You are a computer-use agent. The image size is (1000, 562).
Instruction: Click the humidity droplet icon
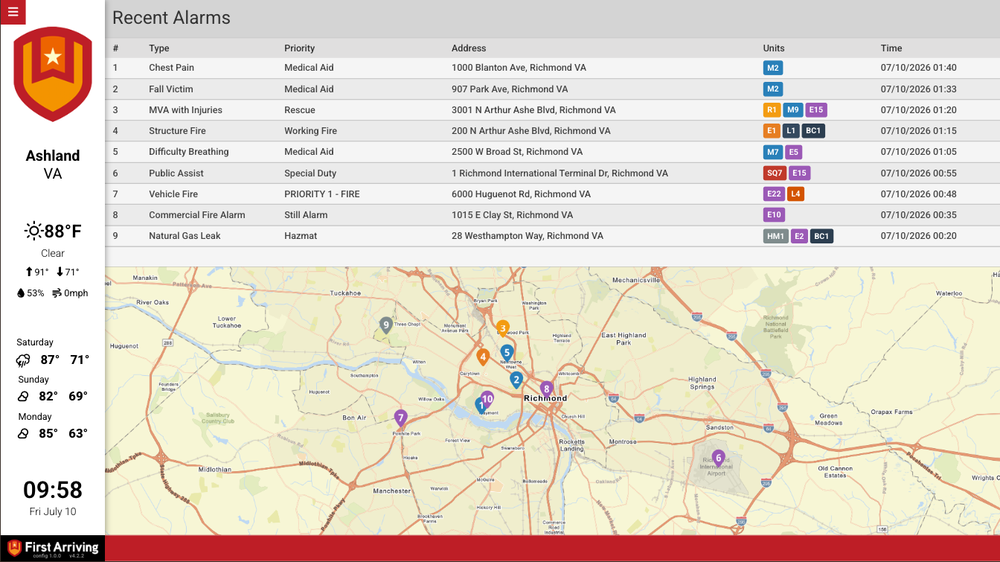pos(20,293)
